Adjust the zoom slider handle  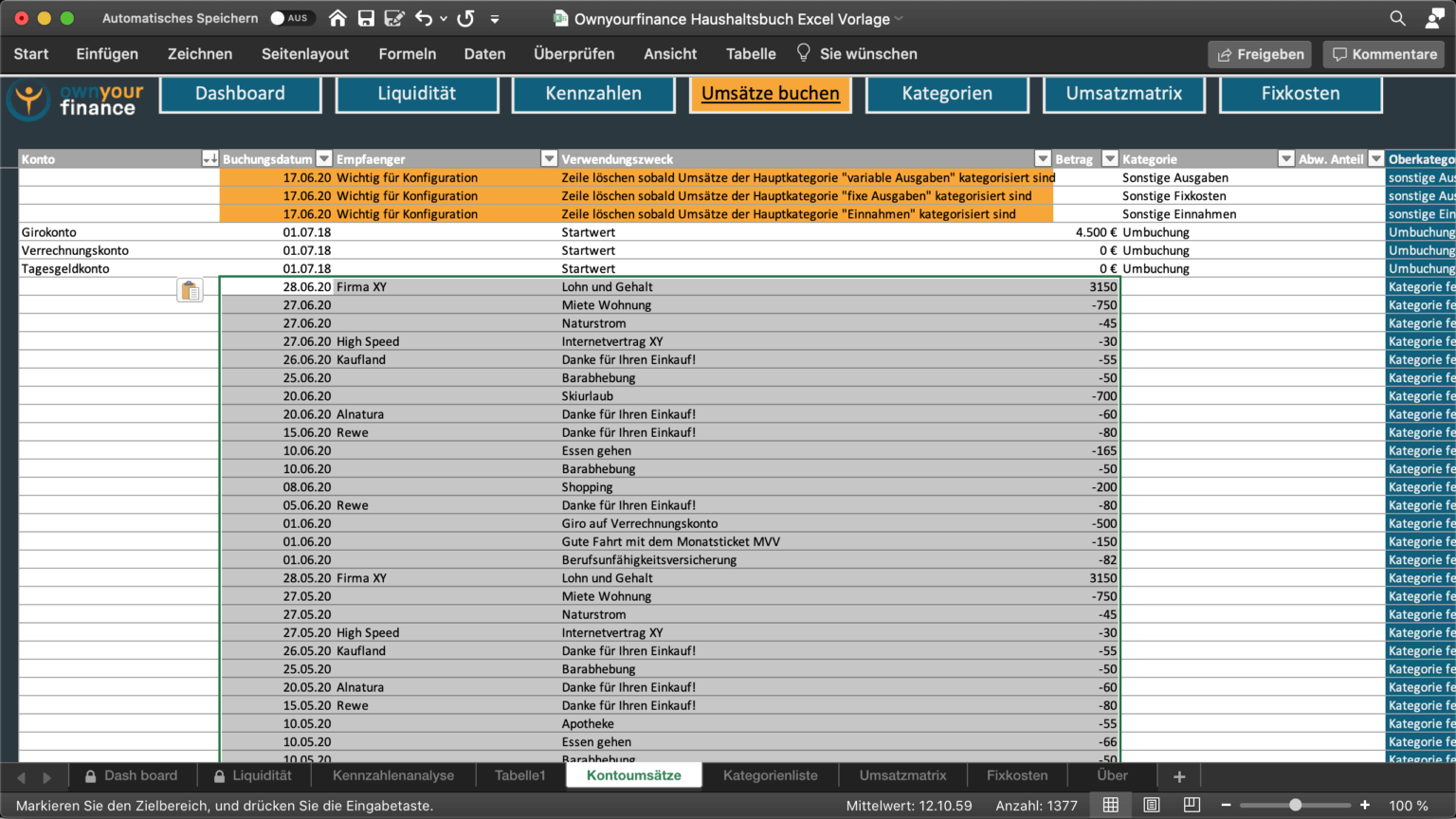pyautogui.click(x=1295, y=805)
